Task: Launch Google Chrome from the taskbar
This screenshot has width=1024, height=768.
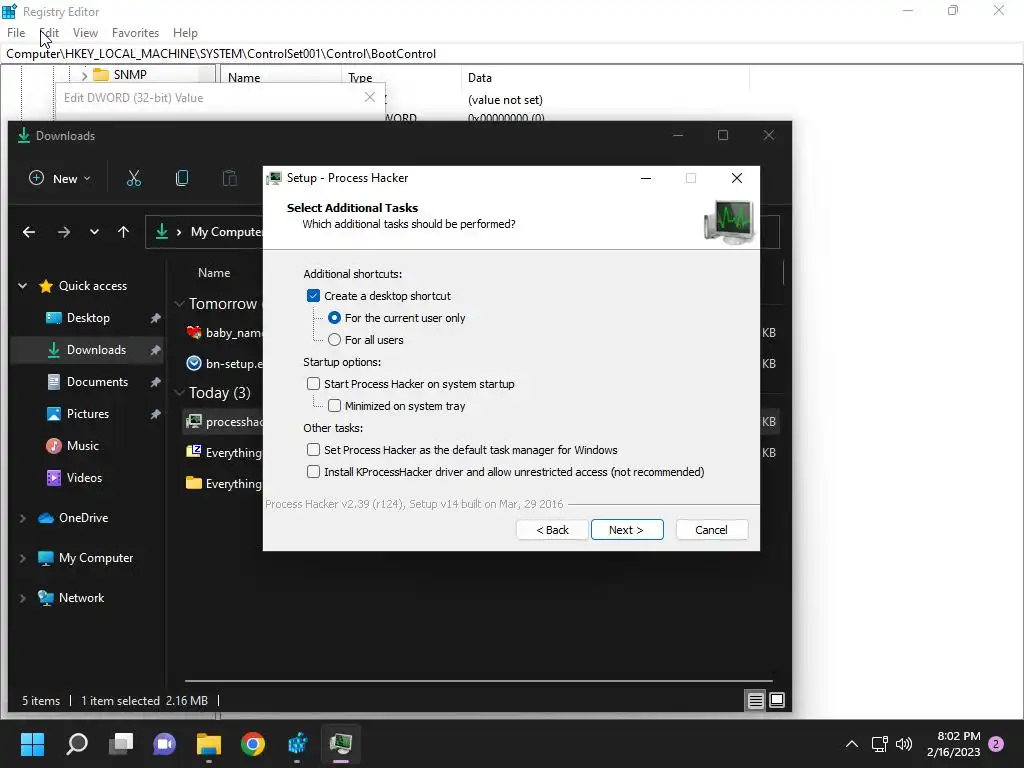Action: point(253,743)
